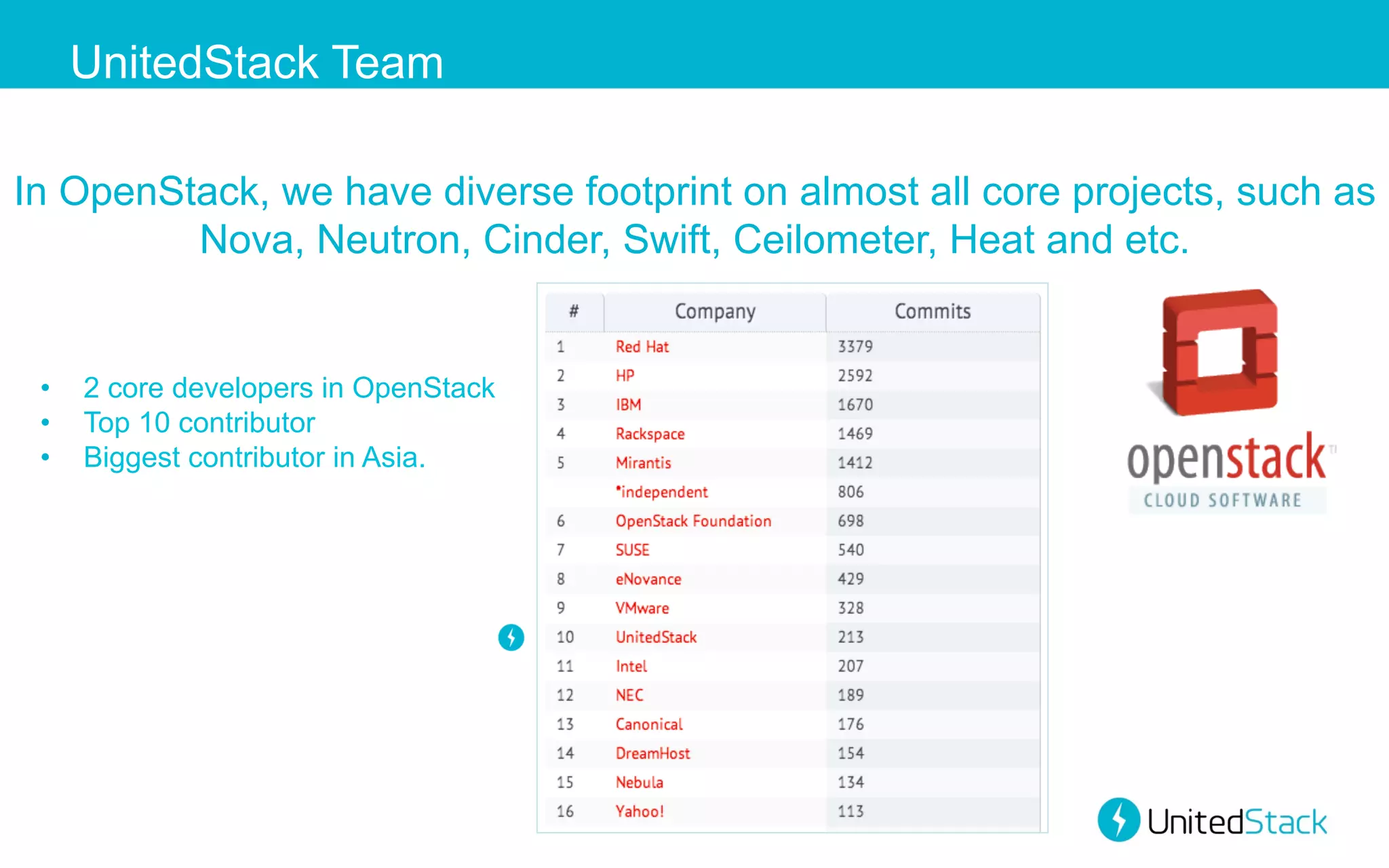Click the UnitedStack lightning bolt icon beside row 10

pos(511,637)
